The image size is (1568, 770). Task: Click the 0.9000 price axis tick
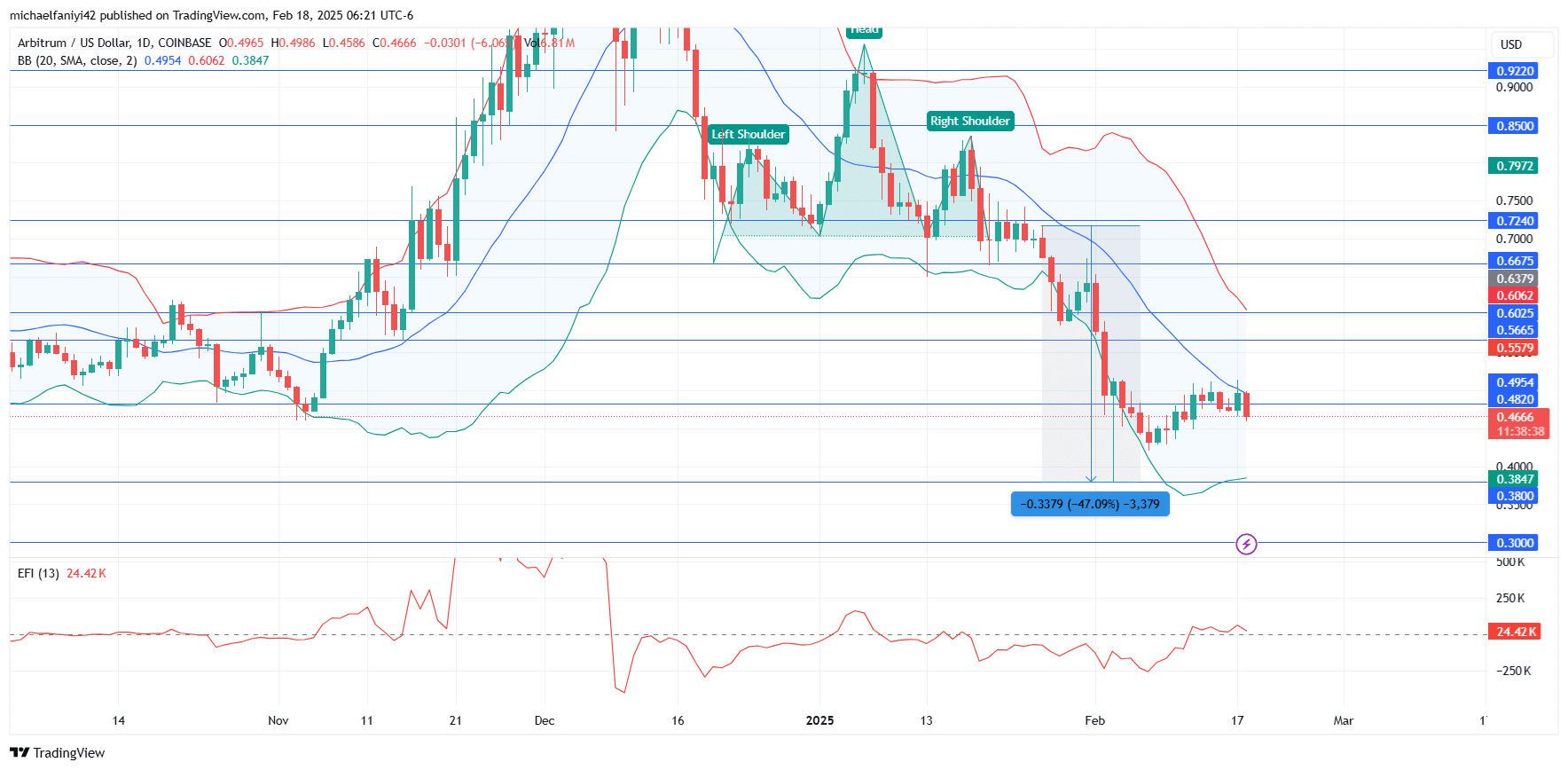coord(1514,87)
